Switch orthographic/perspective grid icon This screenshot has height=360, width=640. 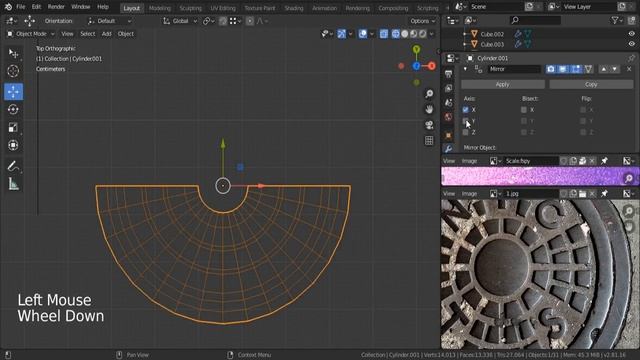(429, 141)
